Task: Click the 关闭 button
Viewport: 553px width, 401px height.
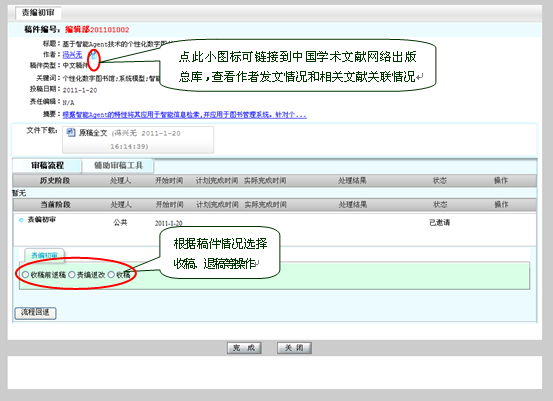Action: click(294, 348)
